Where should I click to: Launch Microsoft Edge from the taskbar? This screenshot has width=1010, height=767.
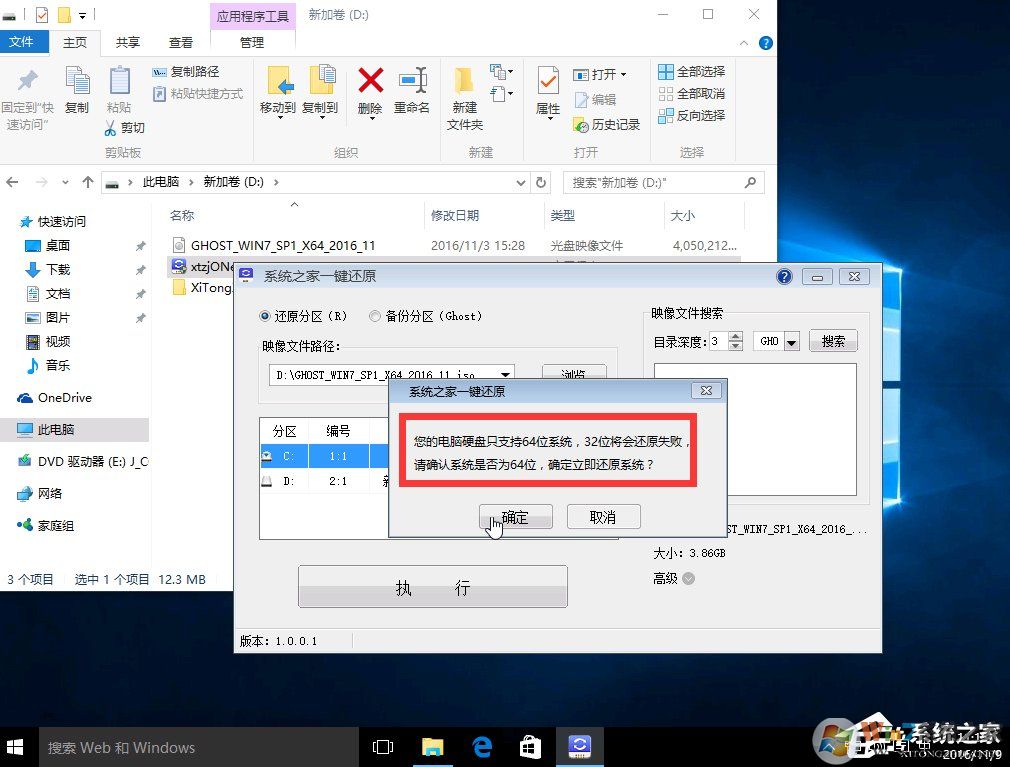pos(481,746)
